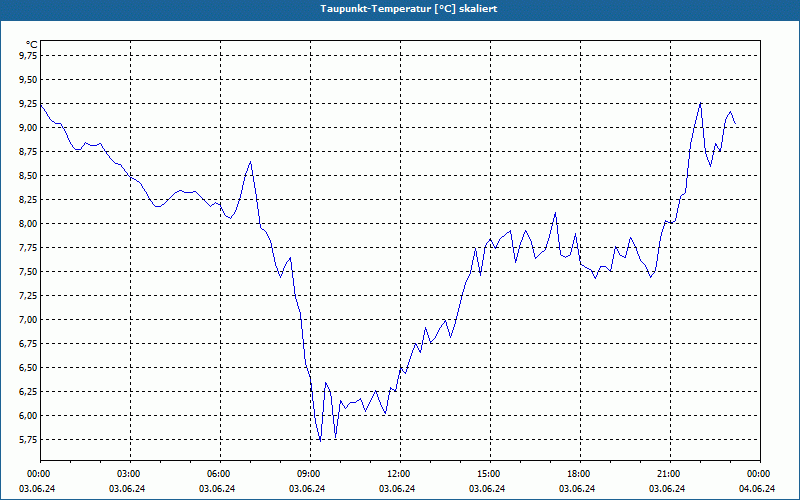
Task: Click the 7,75 y-axis label
Action: coord(28,247)
